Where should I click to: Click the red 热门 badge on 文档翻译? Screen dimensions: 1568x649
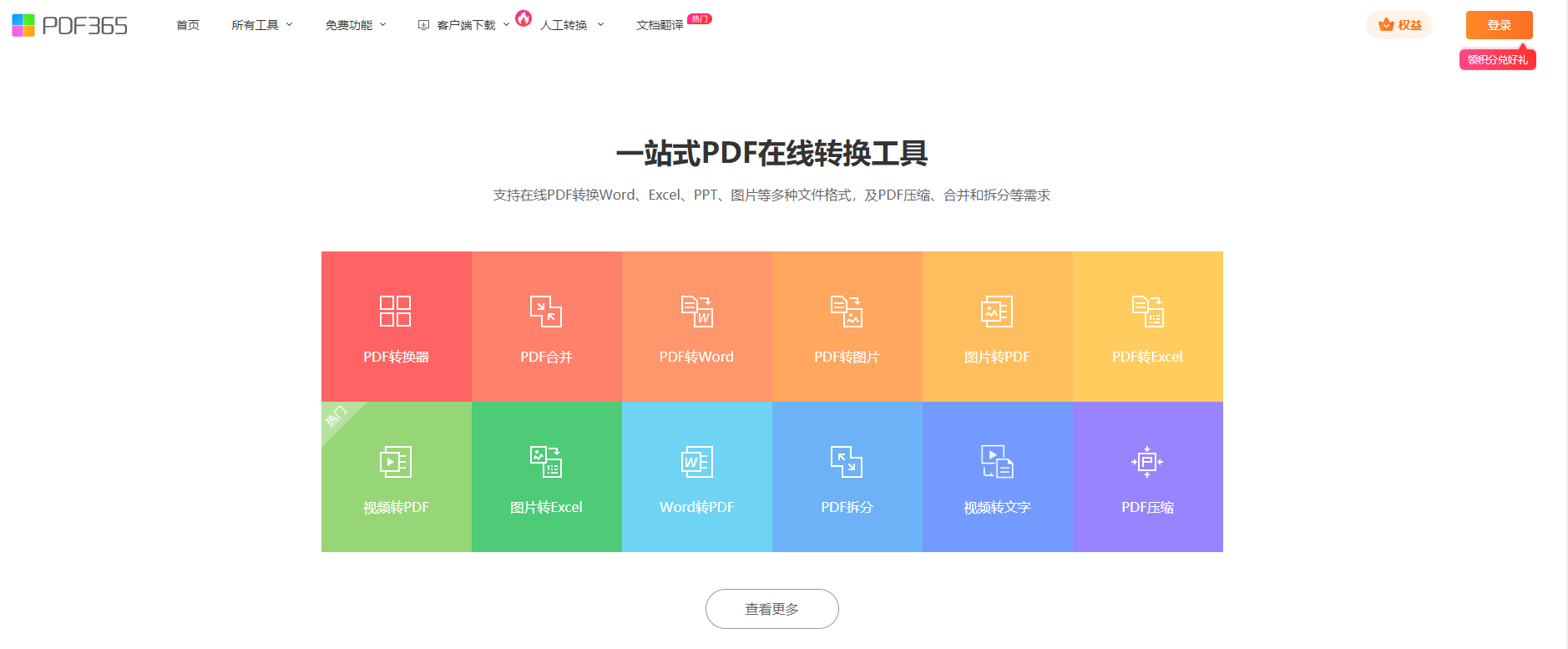tap(700, 18)
